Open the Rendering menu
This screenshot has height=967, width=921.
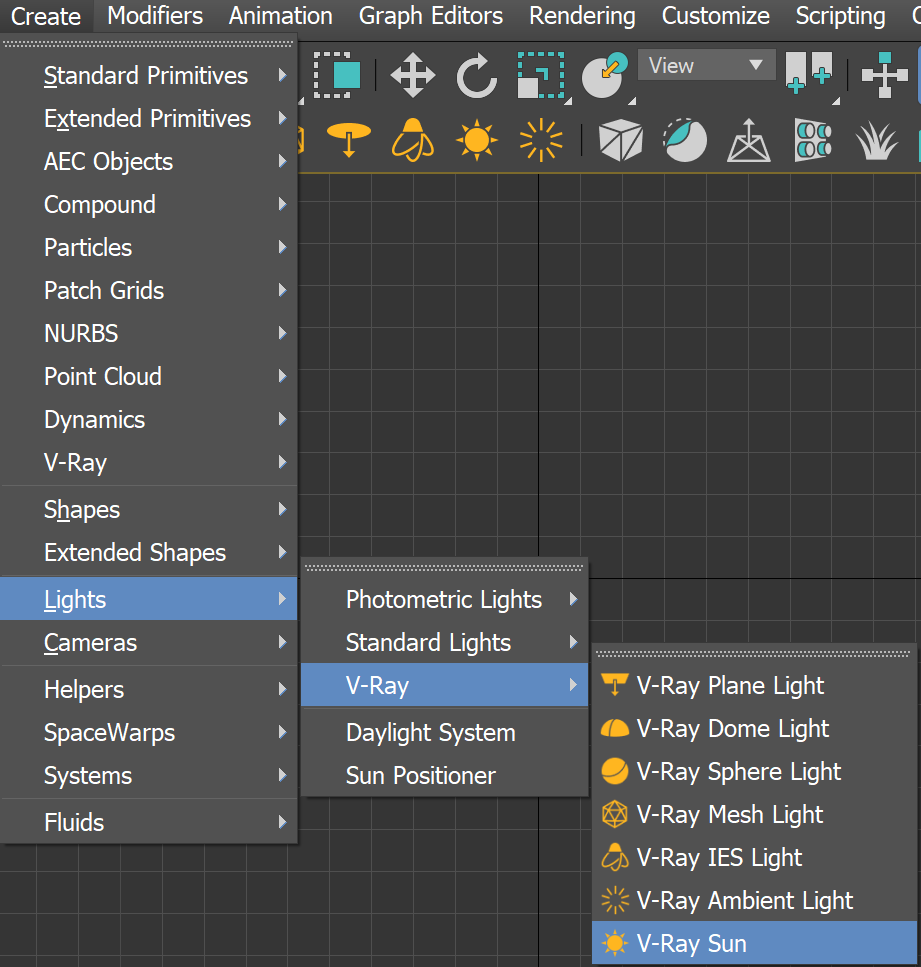coord(582,16)
